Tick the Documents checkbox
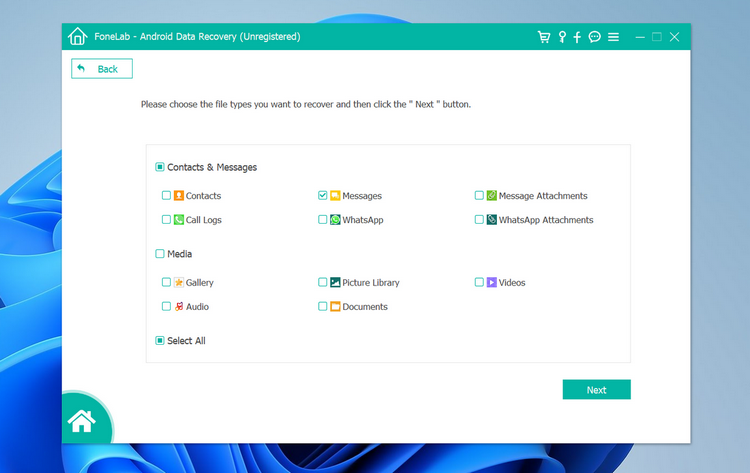 tap(322, 306)
